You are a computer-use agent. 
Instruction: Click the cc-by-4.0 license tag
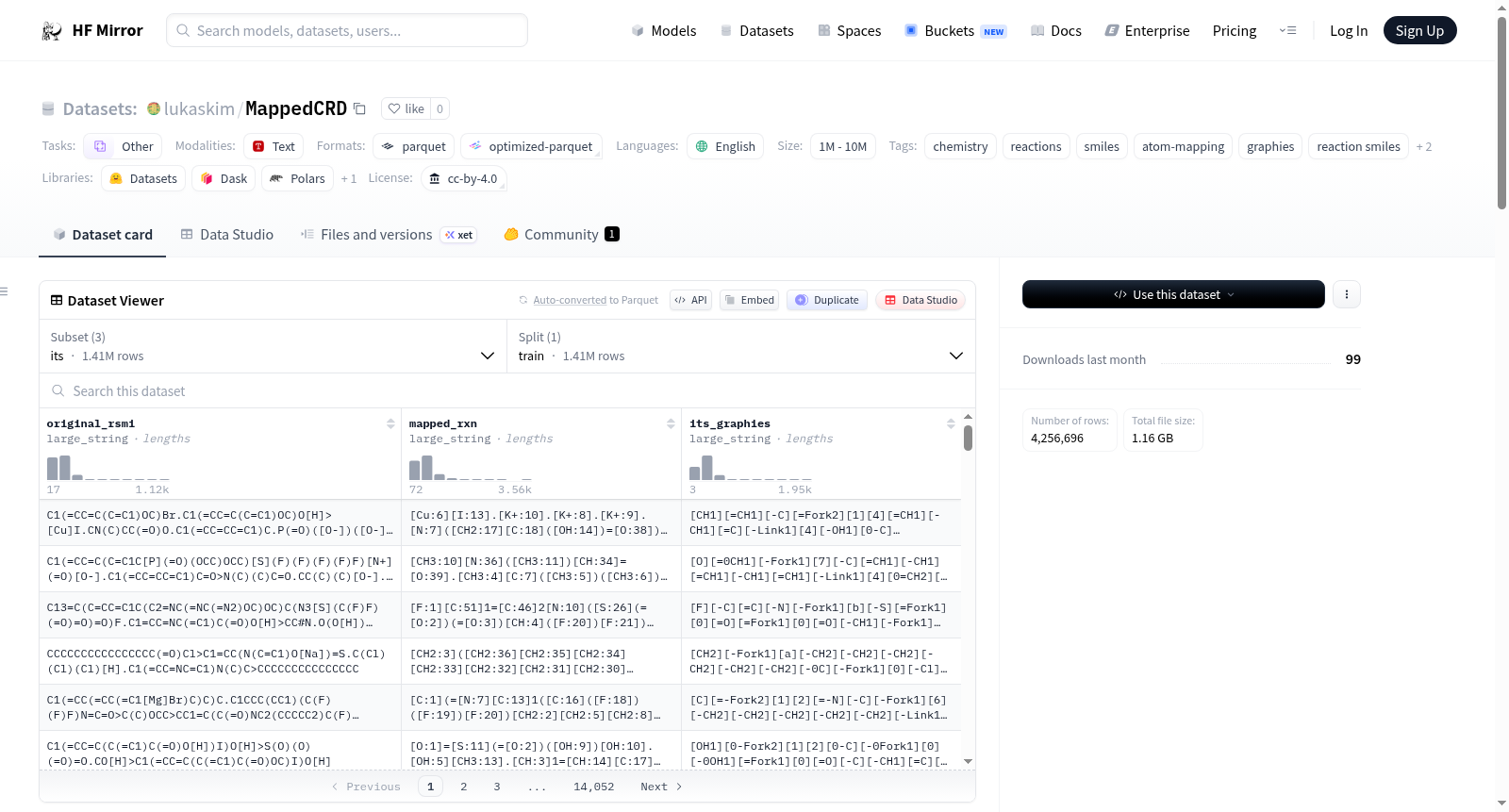pyautogui.click(x=463, y=178)
